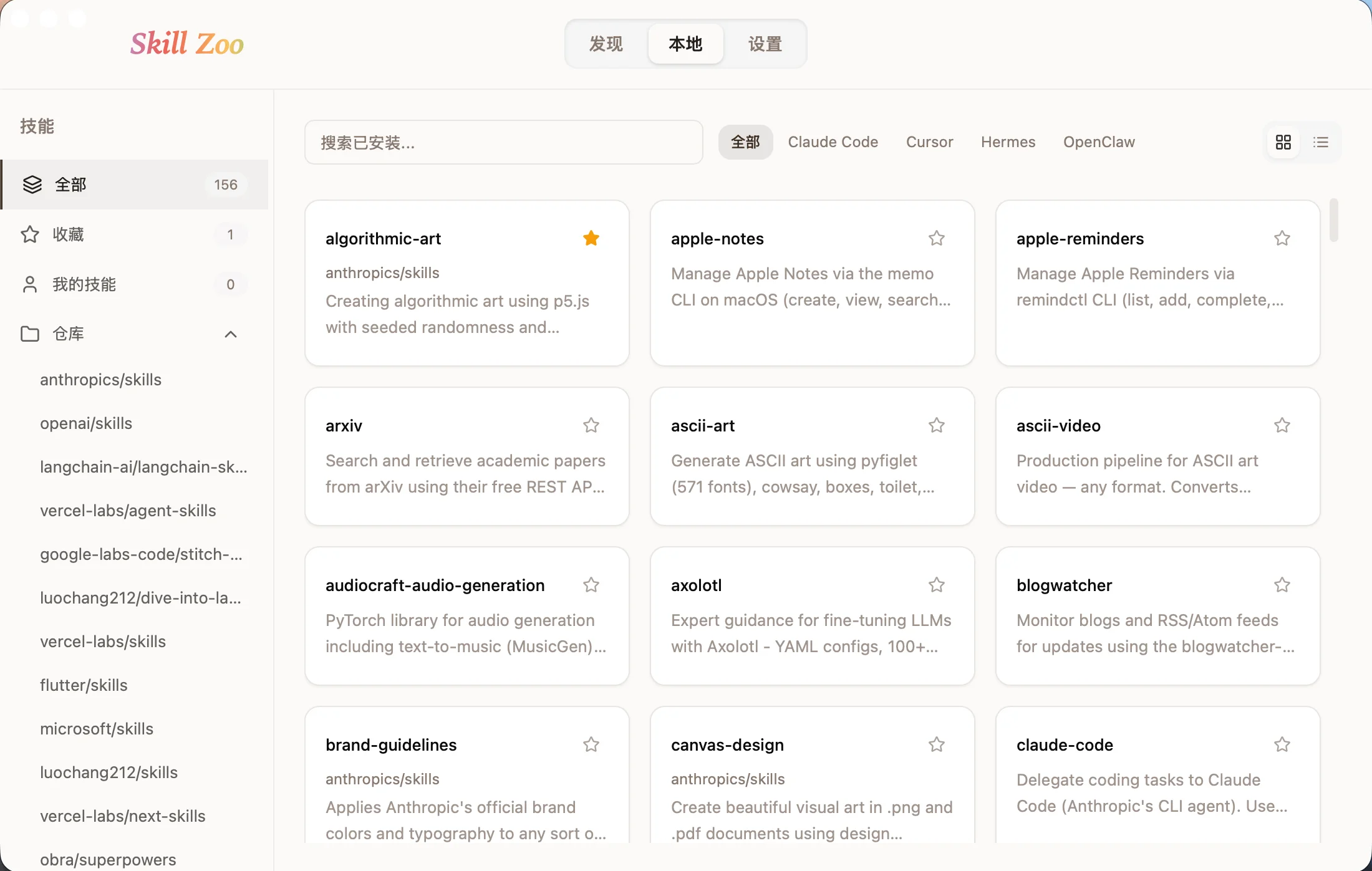Open the axolotl skill title
The image size is (1372, 871).
(x=696, y=585)
